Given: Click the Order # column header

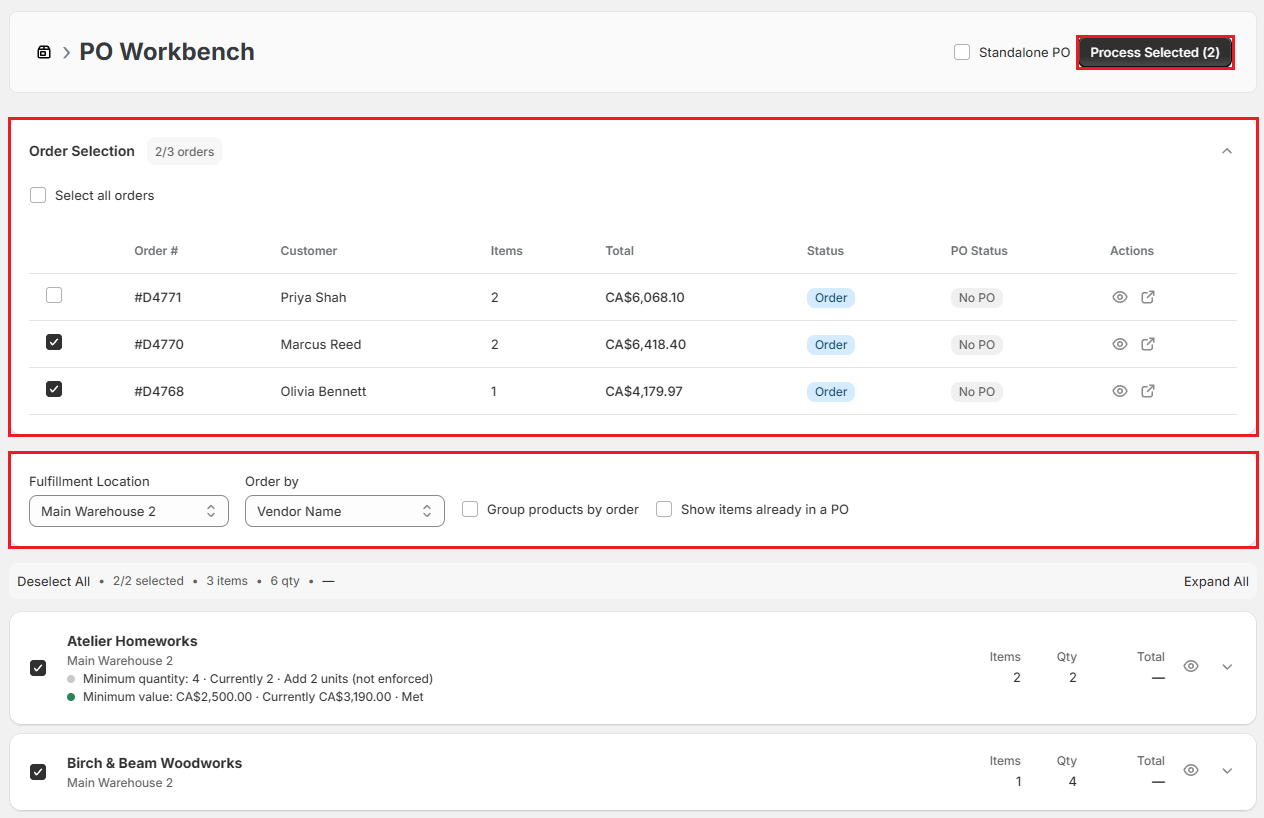Looking at the screenshot, I should (156, 251).
